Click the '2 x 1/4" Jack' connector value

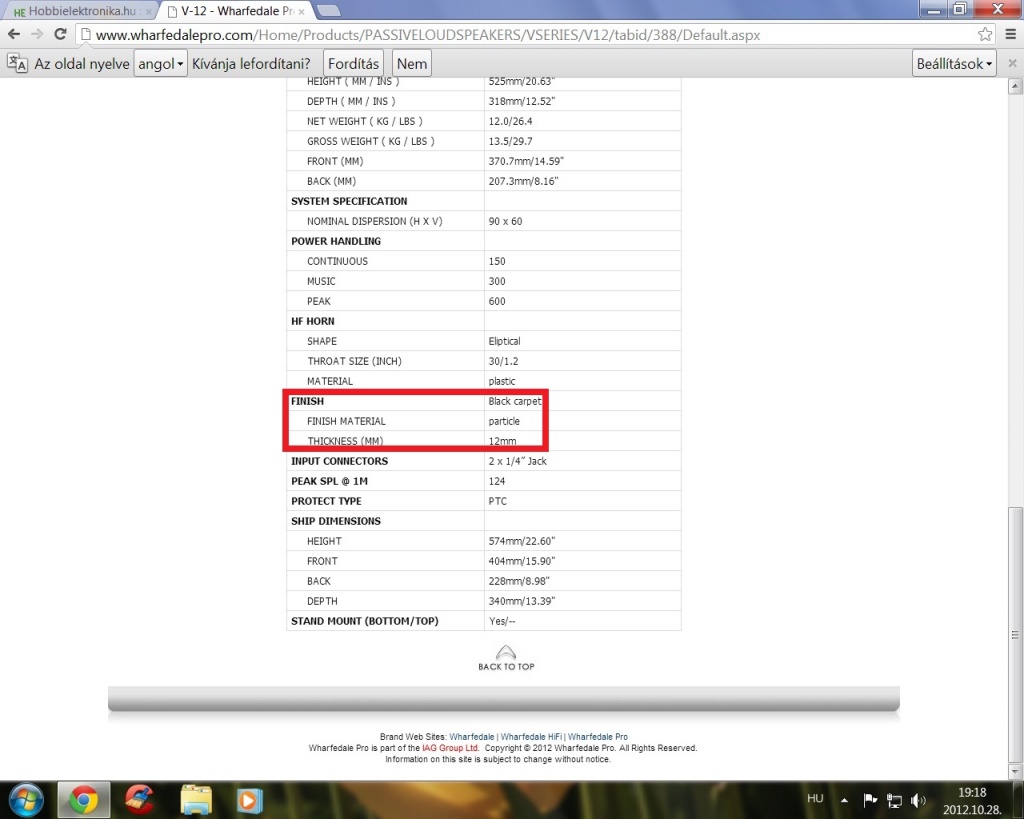[518, 461]
